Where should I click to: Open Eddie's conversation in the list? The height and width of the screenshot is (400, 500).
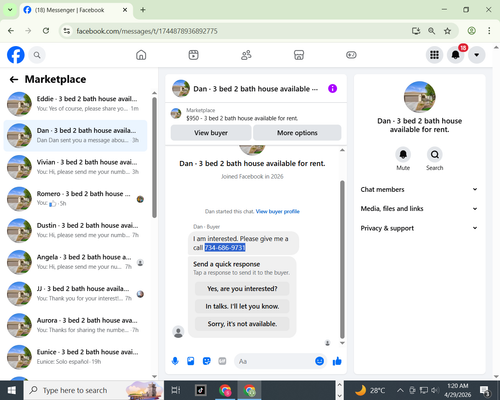tap(75, 104)
